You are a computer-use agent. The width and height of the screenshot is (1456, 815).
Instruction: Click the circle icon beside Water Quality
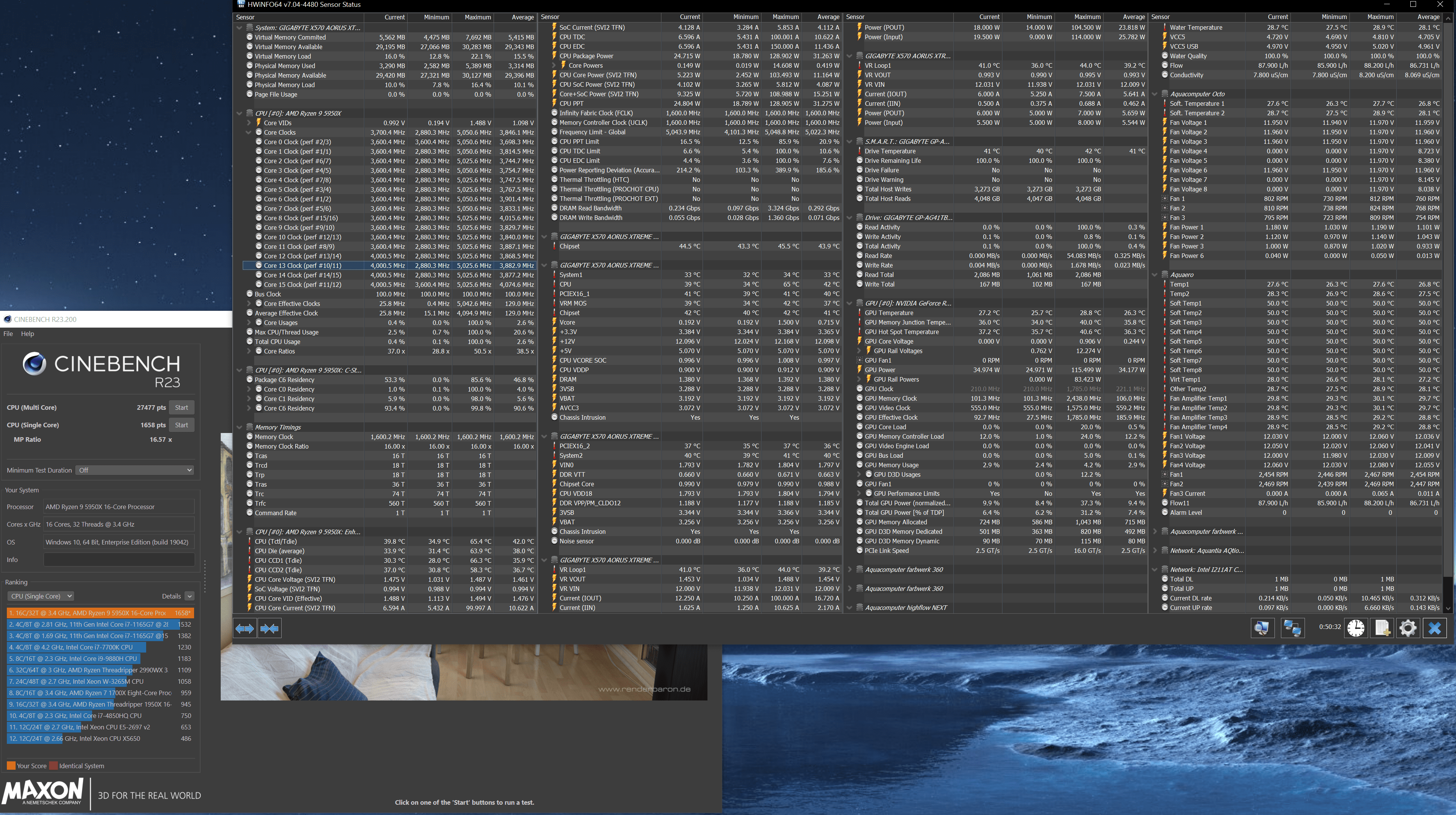pos(1165,56)
